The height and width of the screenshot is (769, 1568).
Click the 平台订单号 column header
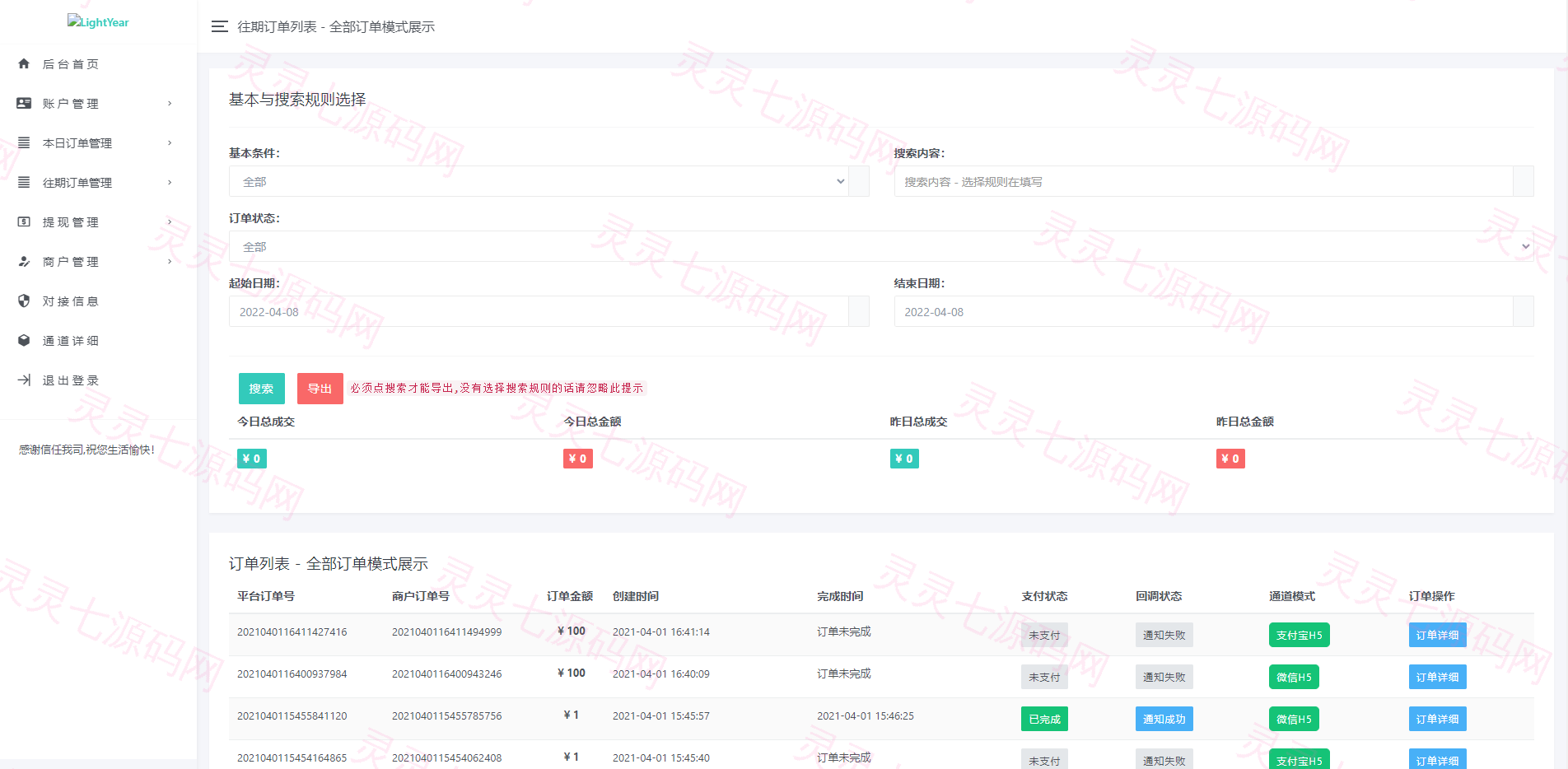point(266,596)
